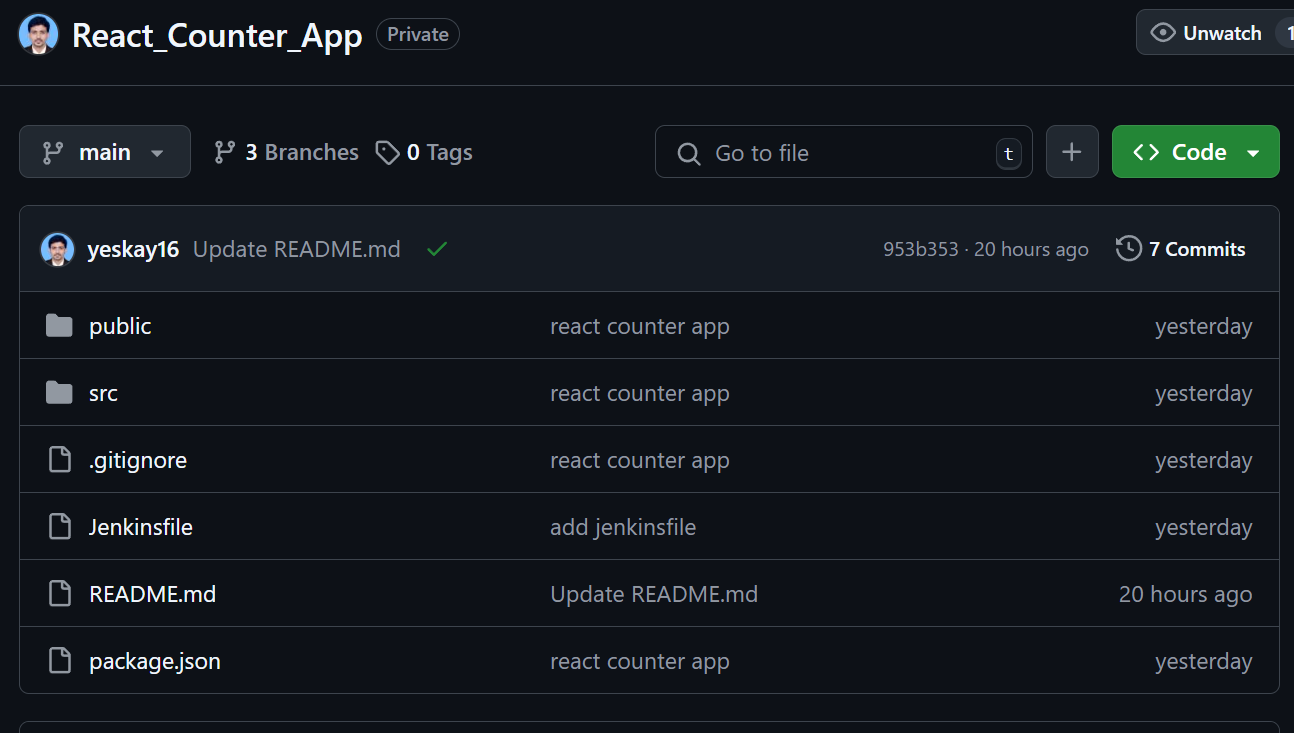
Task: Open the public folder icon
Action: [59, 325]
